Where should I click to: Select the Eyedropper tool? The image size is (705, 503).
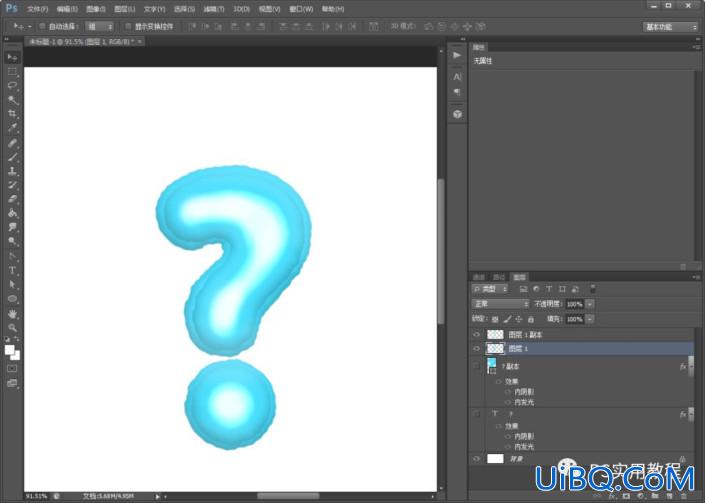(x=12, y=128)
